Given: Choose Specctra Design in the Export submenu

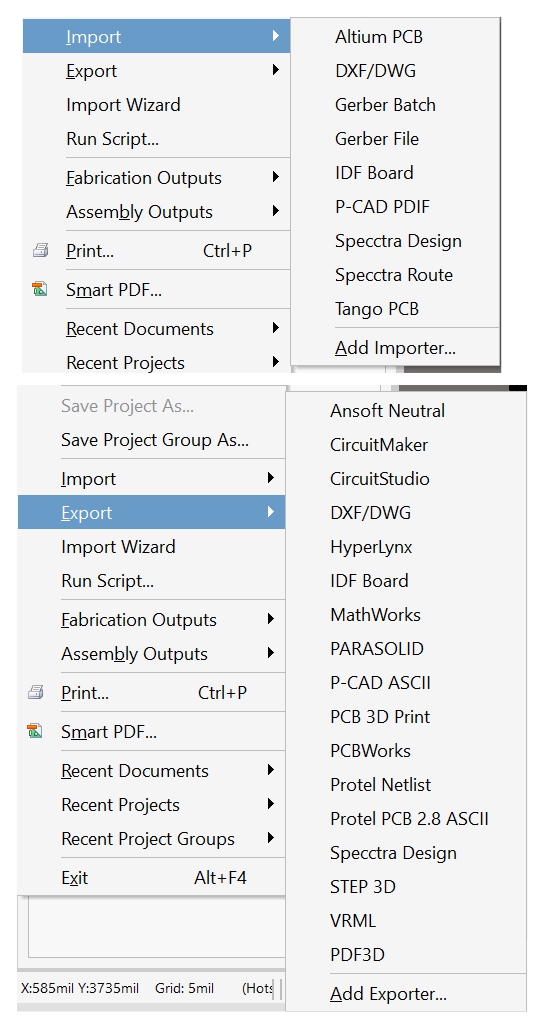Looking at the screenshot, I should (394, 853).
